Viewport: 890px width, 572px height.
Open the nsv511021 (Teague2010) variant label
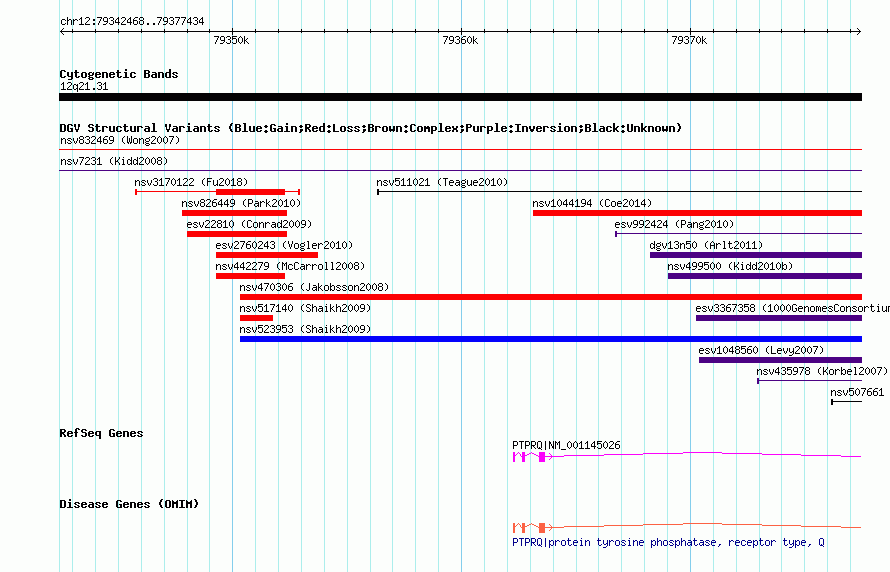coord(442,182)
